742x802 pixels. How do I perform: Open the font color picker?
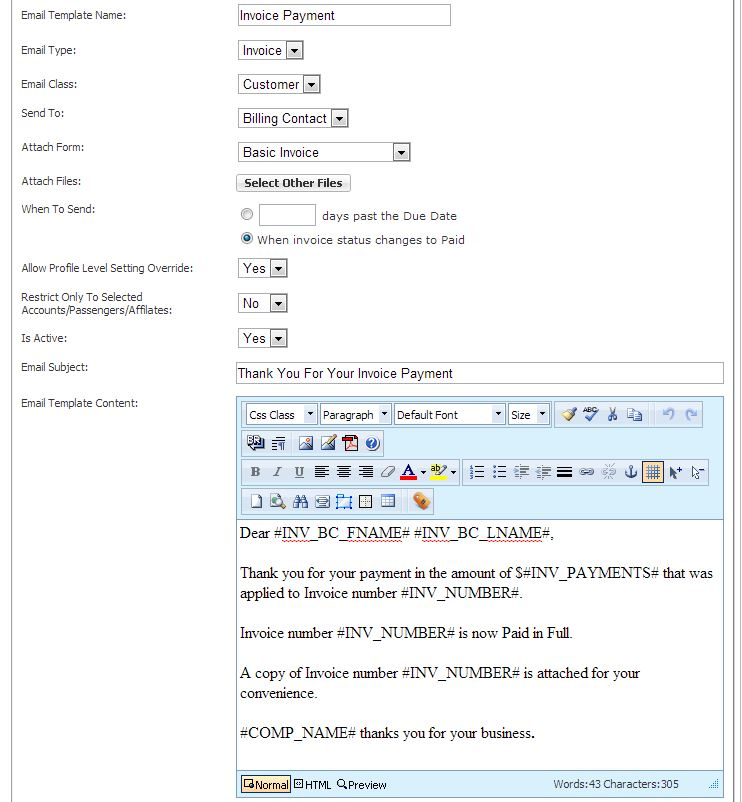(411, 472)
